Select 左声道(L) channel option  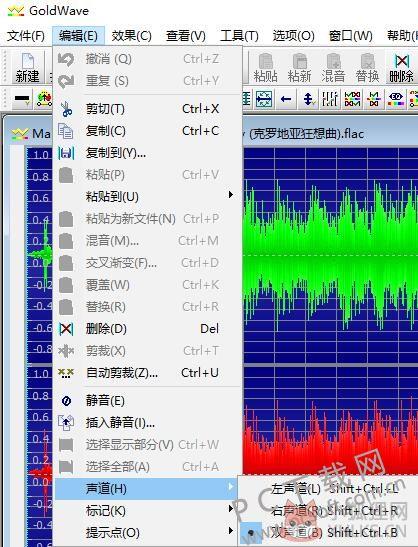click(x=328, y=489)
